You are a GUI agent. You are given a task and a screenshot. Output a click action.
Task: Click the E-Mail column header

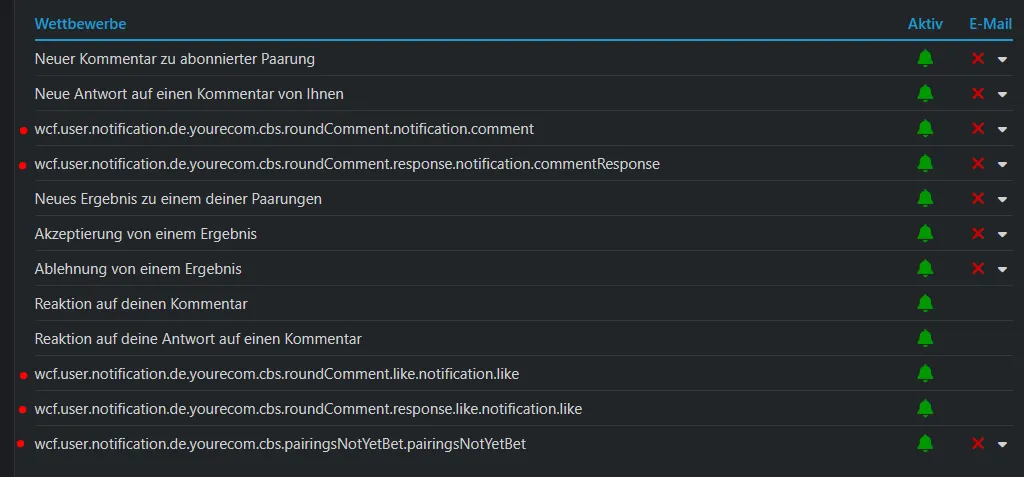click(x=991, y=24)
